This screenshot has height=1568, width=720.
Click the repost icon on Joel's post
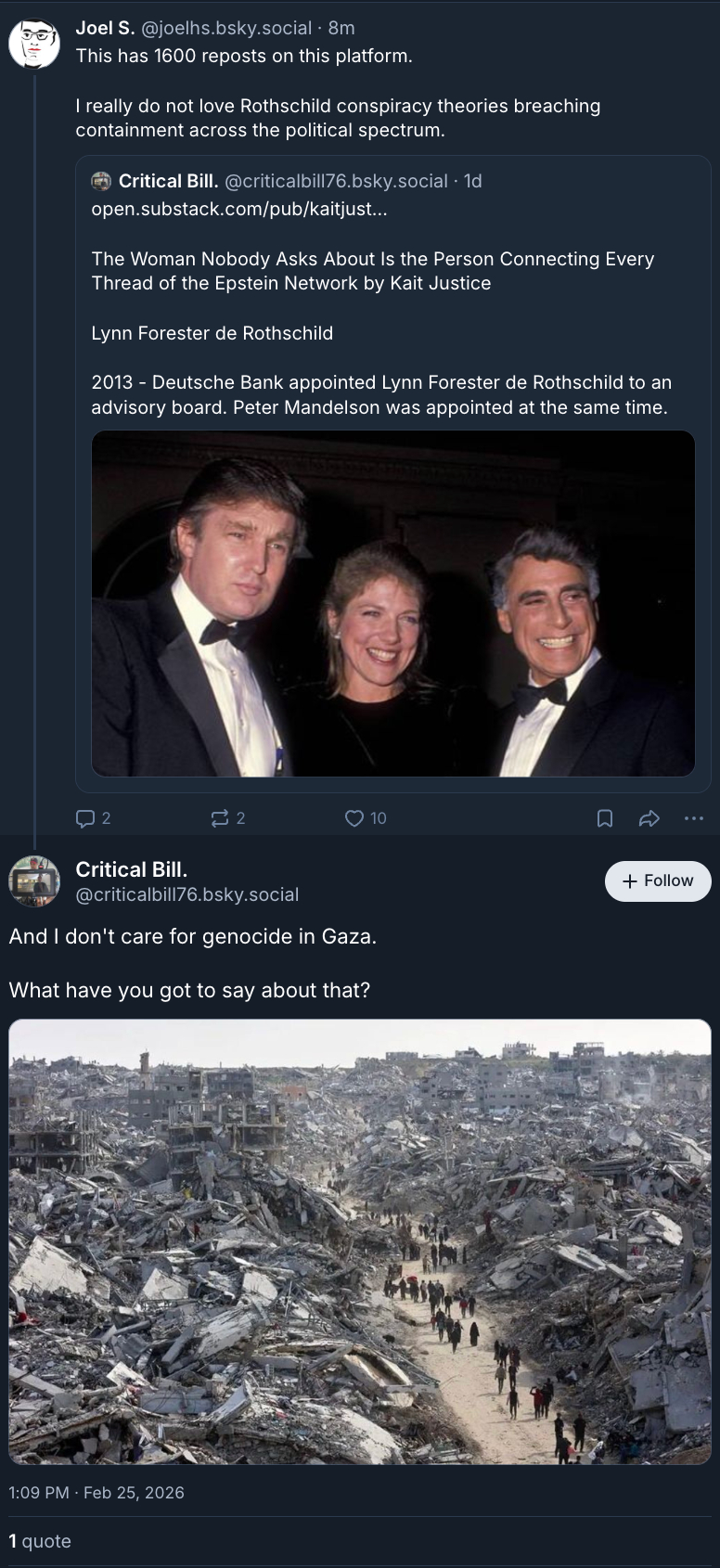pos(220,818)
